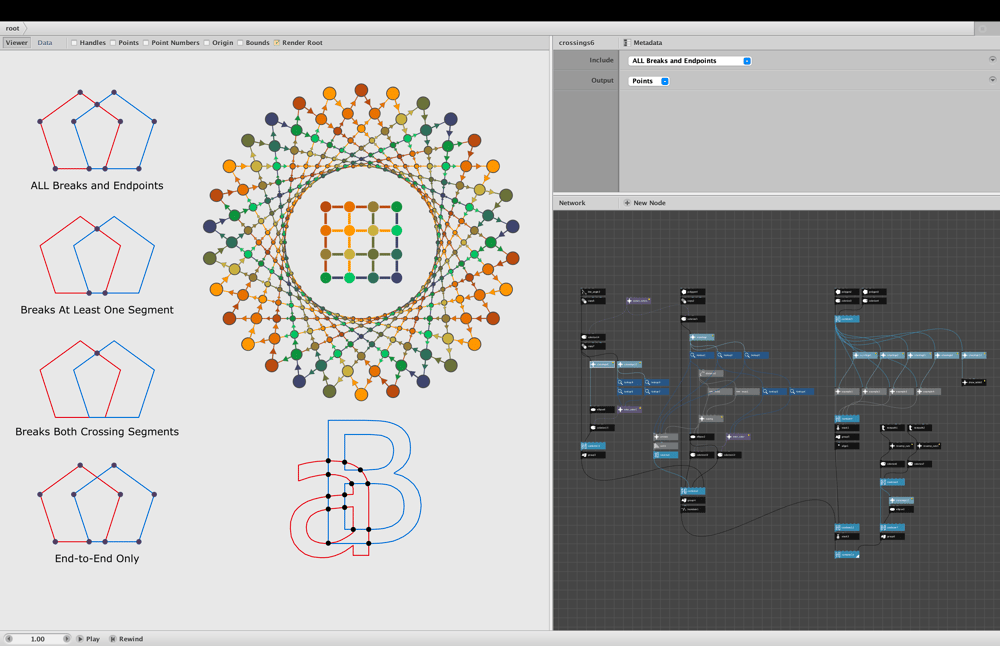Open the Metadata editor
This screenshot has width=1000, height=646.
pos(647,43)
